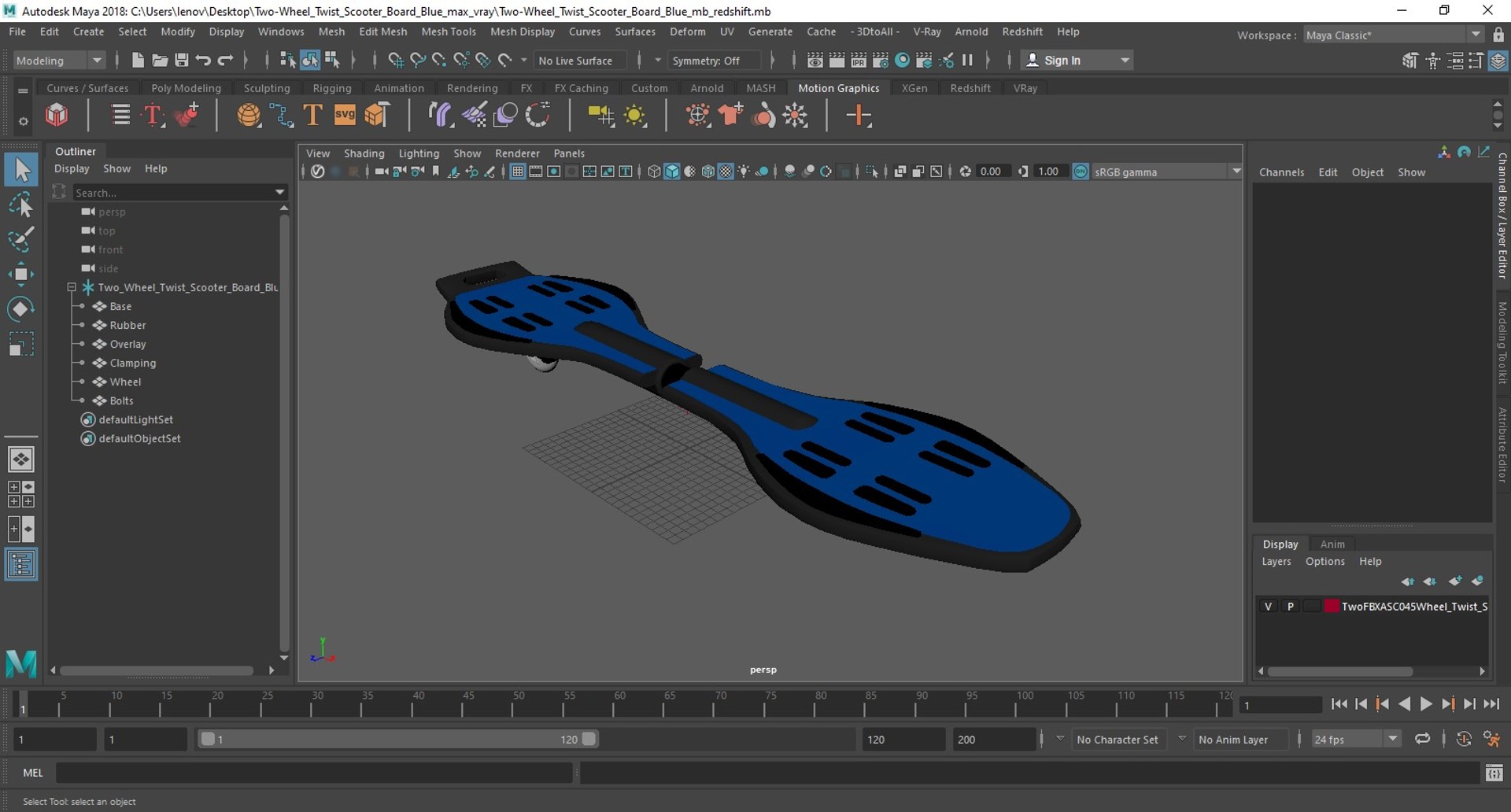Image resolution: width=1511 pixels, height=812 pixels.
Task: Toggle the playback loop icon
Action: click(1422, 739)
